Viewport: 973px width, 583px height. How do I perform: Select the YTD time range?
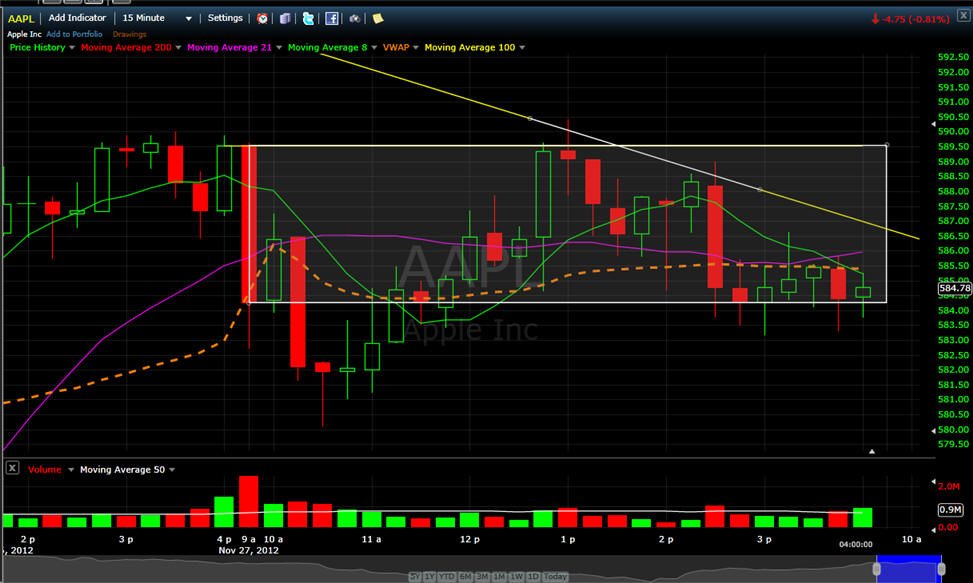click(447, 576)
